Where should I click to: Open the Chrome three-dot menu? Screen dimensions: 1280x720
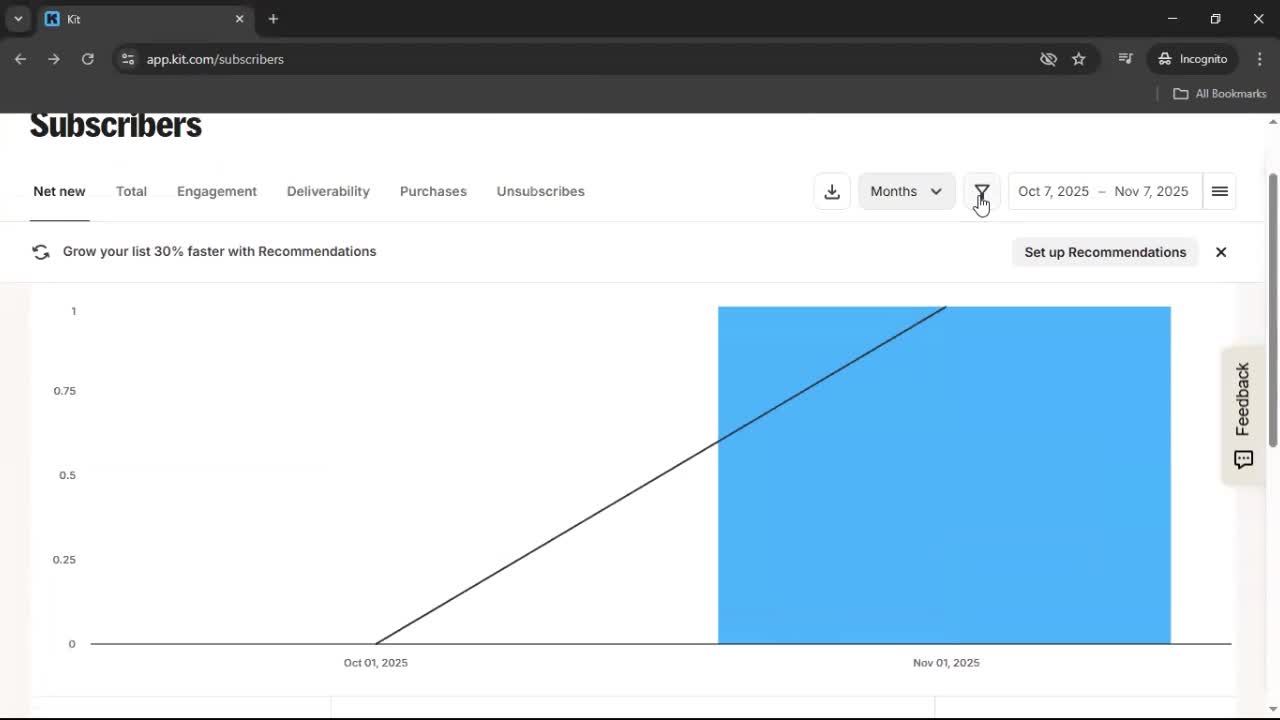(x=1260, y=59)
